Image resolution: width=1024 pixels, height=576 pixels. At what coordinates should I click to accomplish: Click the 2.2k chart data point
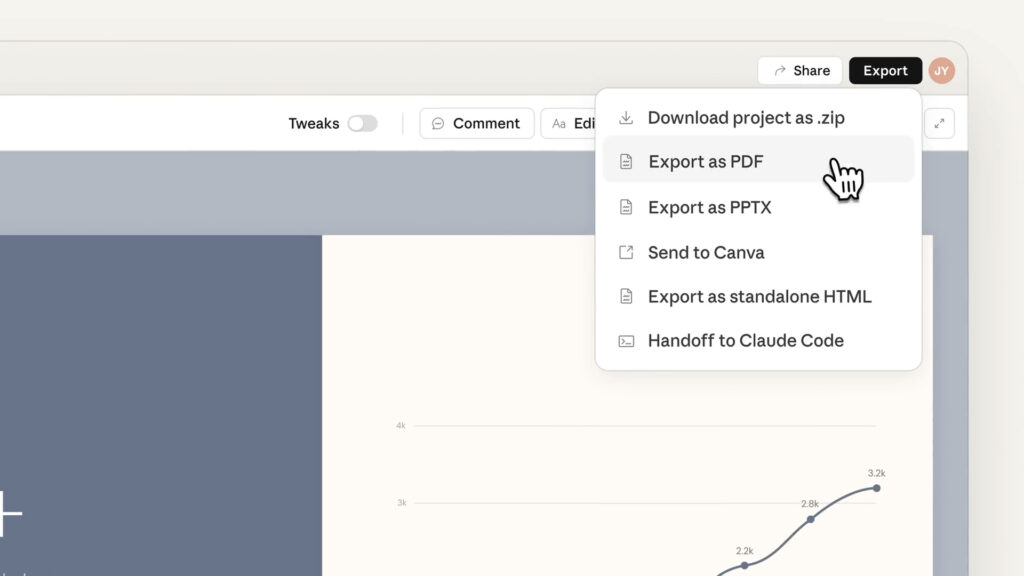(x=744, y=565)
